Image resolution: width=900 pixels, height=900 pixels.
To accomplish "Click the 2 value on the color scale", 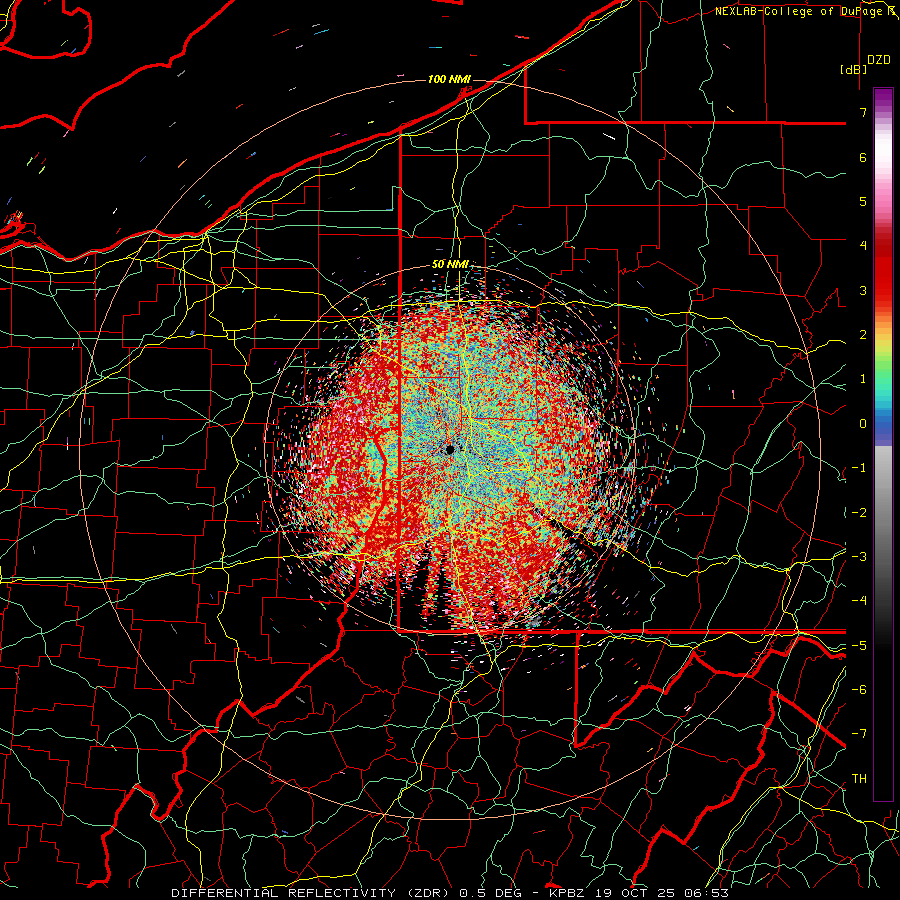I will [863, 335].
